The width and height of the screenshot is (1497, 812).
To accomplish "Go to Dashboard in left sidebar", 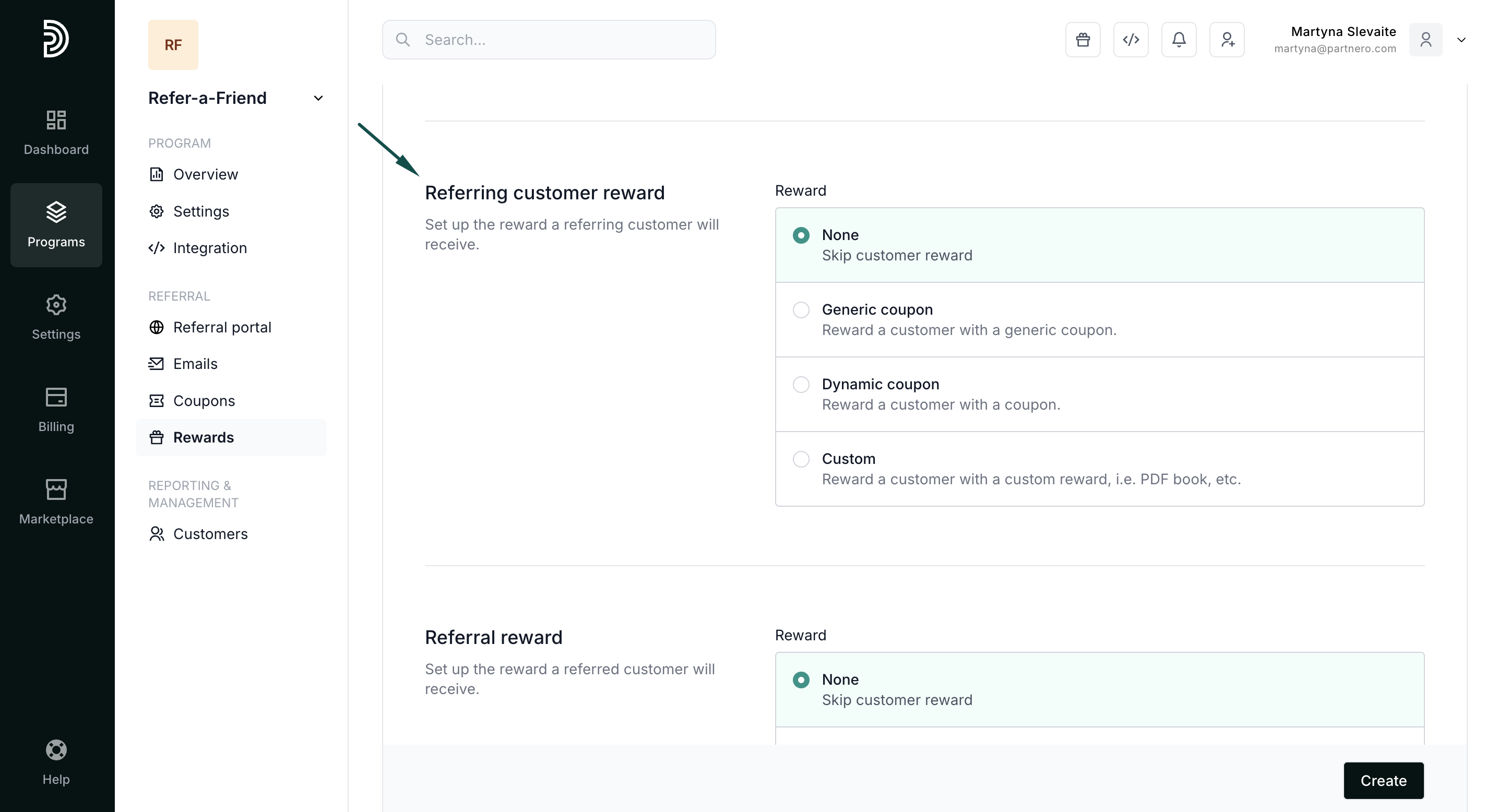I will pyautogui.click(x=56, y=133).
